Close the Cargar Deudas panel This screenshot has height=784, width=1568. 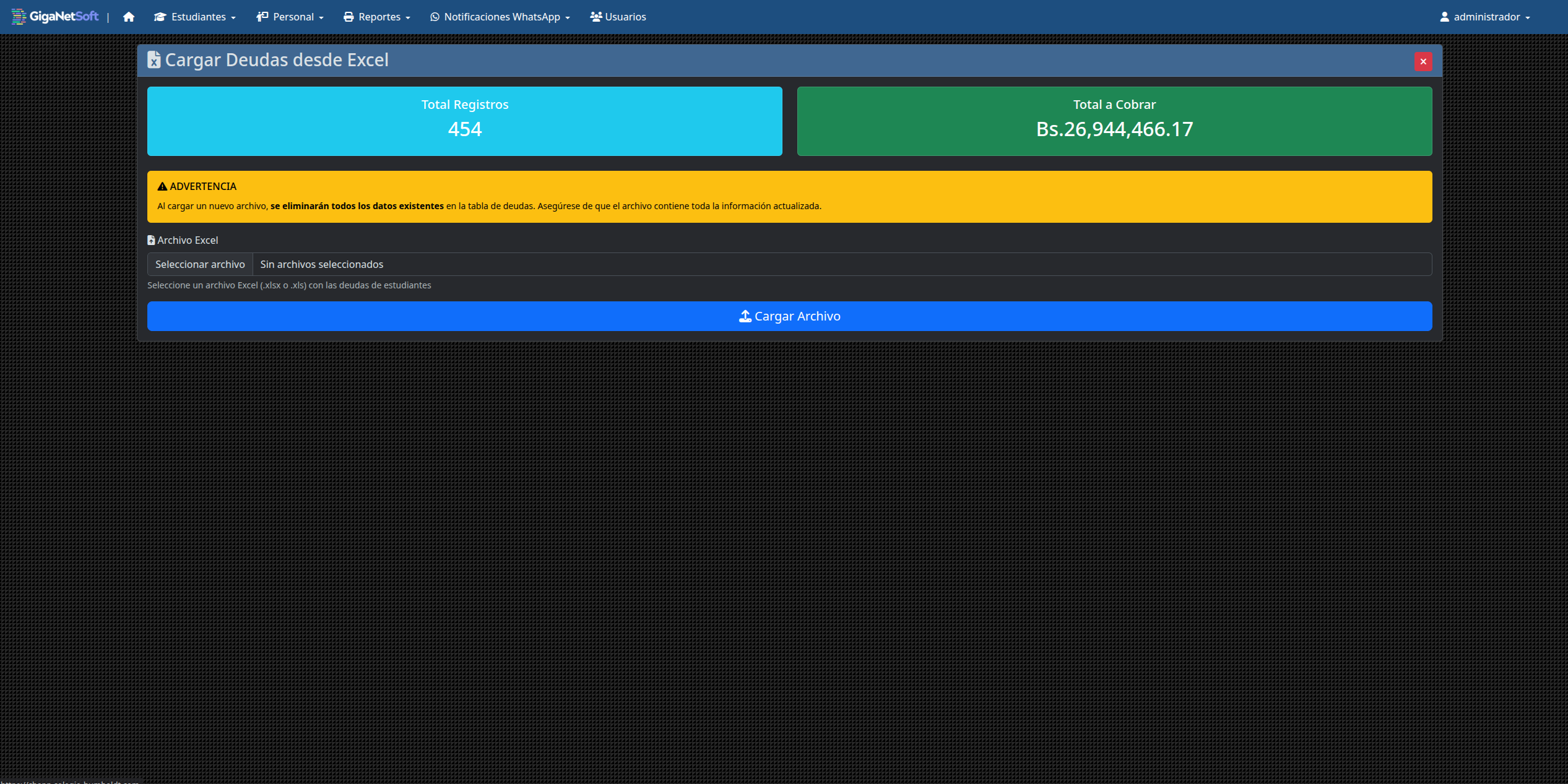coord(1423,61)
